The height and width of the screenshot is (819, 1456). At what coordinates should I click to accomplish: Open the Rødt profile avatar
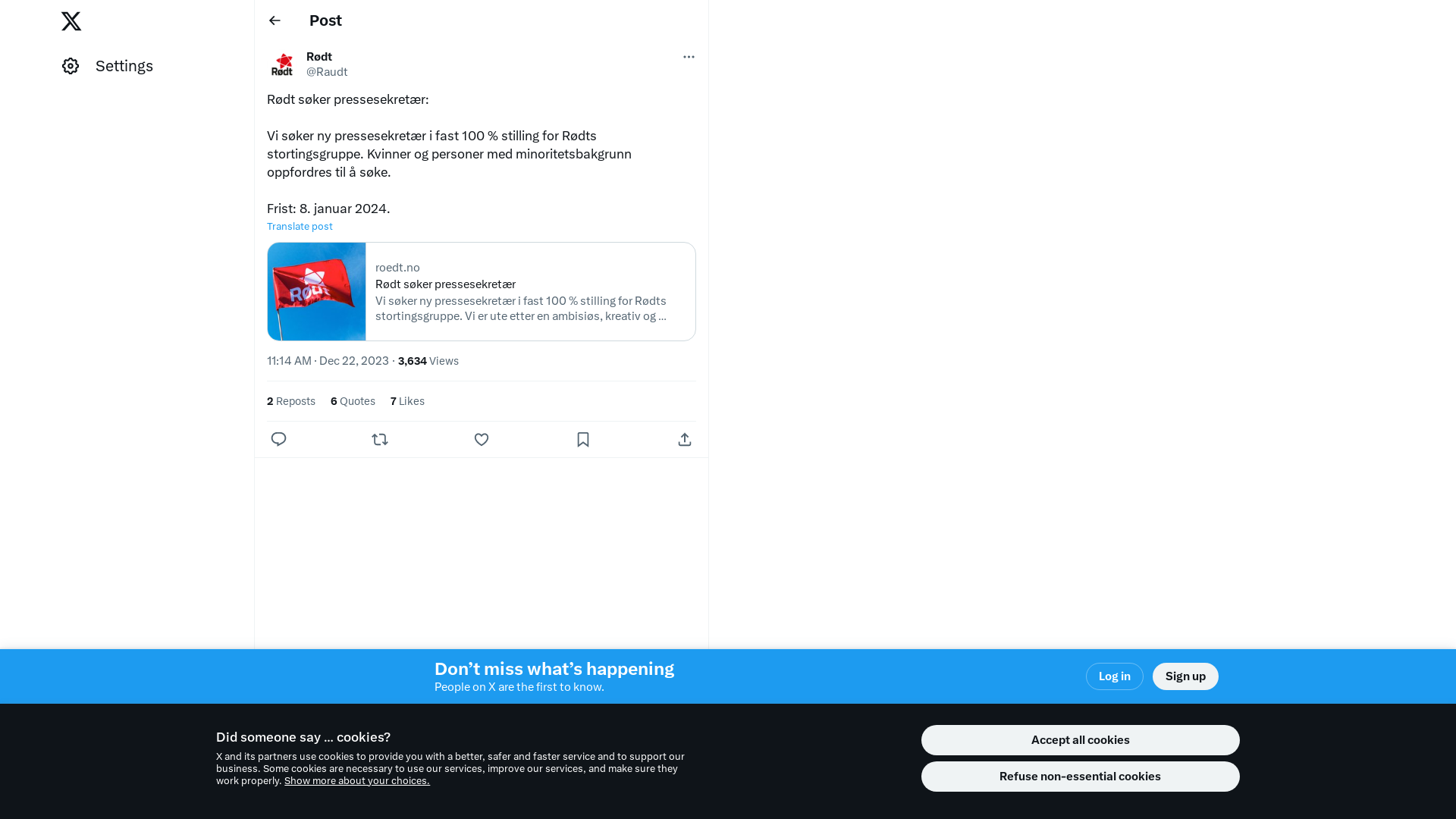282,64
